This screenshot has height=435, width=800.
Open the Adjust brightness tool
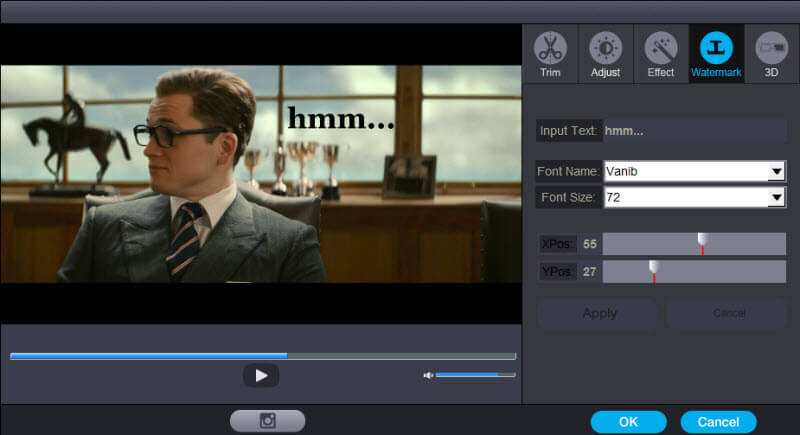point(605,54)
